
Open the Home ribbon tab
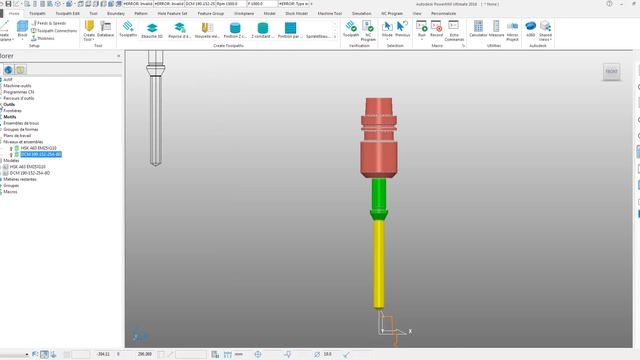click(x=14, y=13)
